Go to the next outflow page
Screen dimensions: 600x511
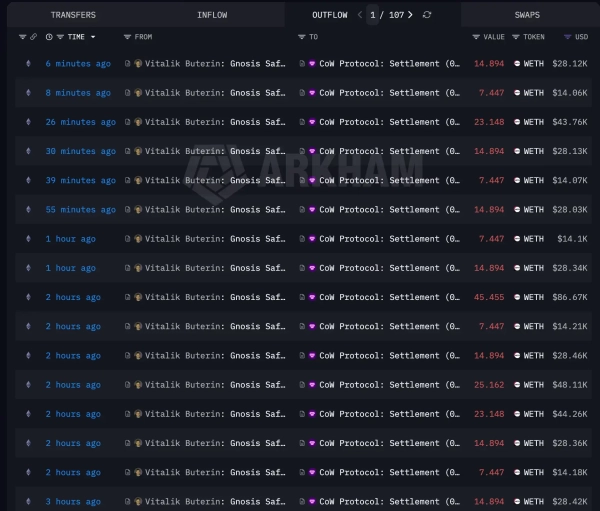(x=410, y=15)
